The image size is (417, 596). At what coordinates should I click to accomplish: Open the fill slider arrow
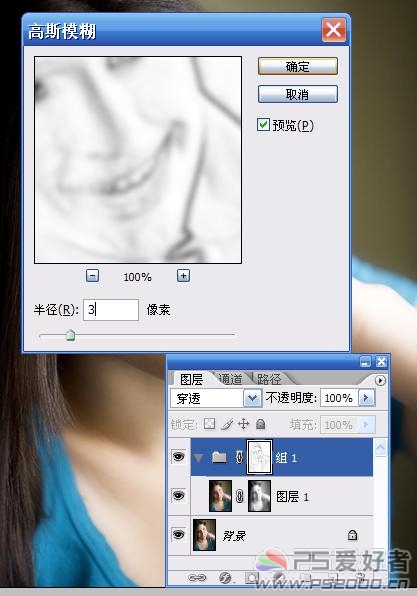(x=366, y=425)
